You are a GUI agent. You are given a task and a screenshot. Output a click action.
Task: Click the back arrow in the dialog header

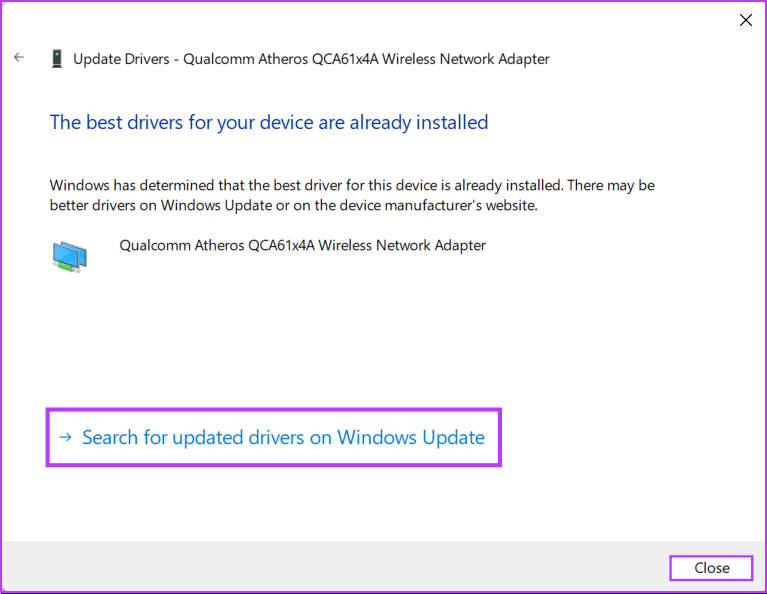pyautogui.click(x=19, y=58)
